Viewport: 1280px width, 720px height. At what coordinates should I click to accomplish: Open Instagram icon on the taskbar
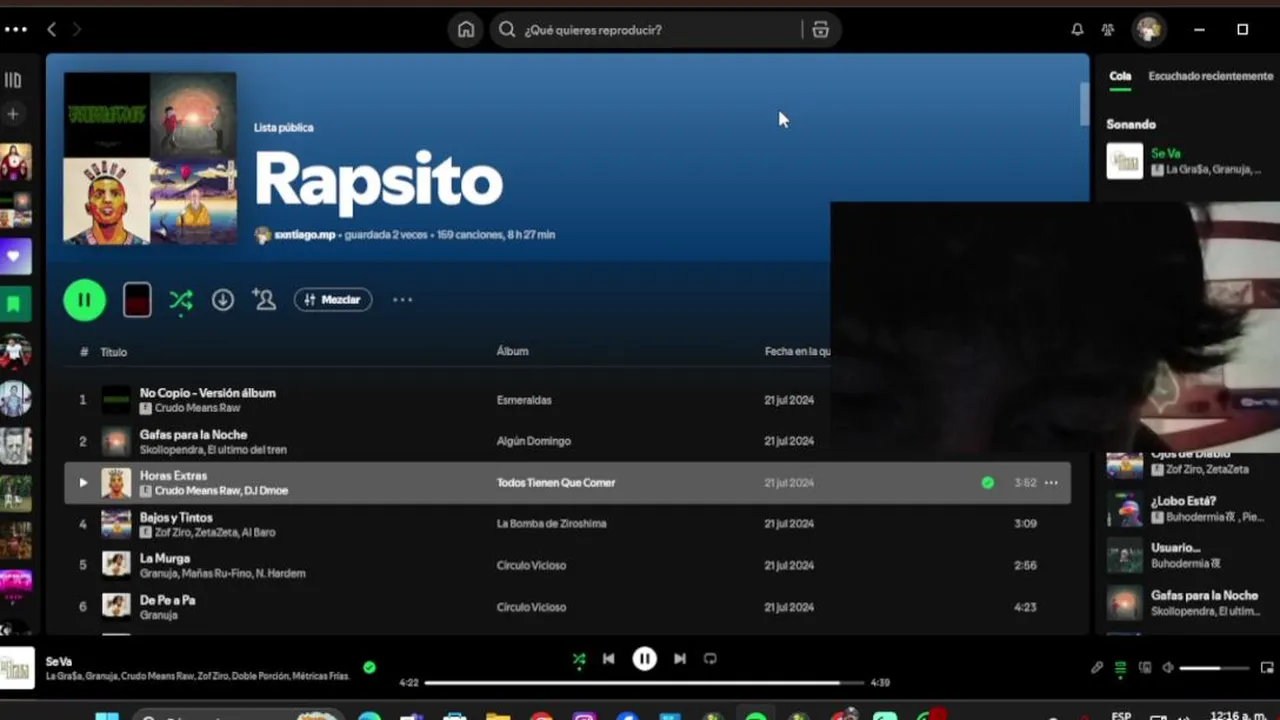click(x=585, y=717)
